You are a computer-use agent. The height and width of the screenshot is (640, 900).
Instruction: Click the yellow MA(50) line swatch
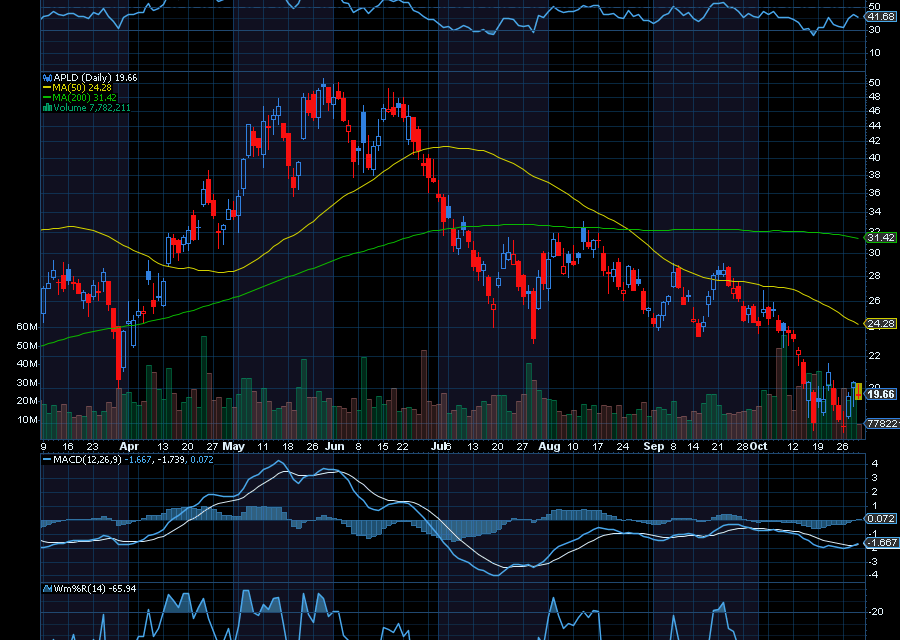[x=47, y=88]
